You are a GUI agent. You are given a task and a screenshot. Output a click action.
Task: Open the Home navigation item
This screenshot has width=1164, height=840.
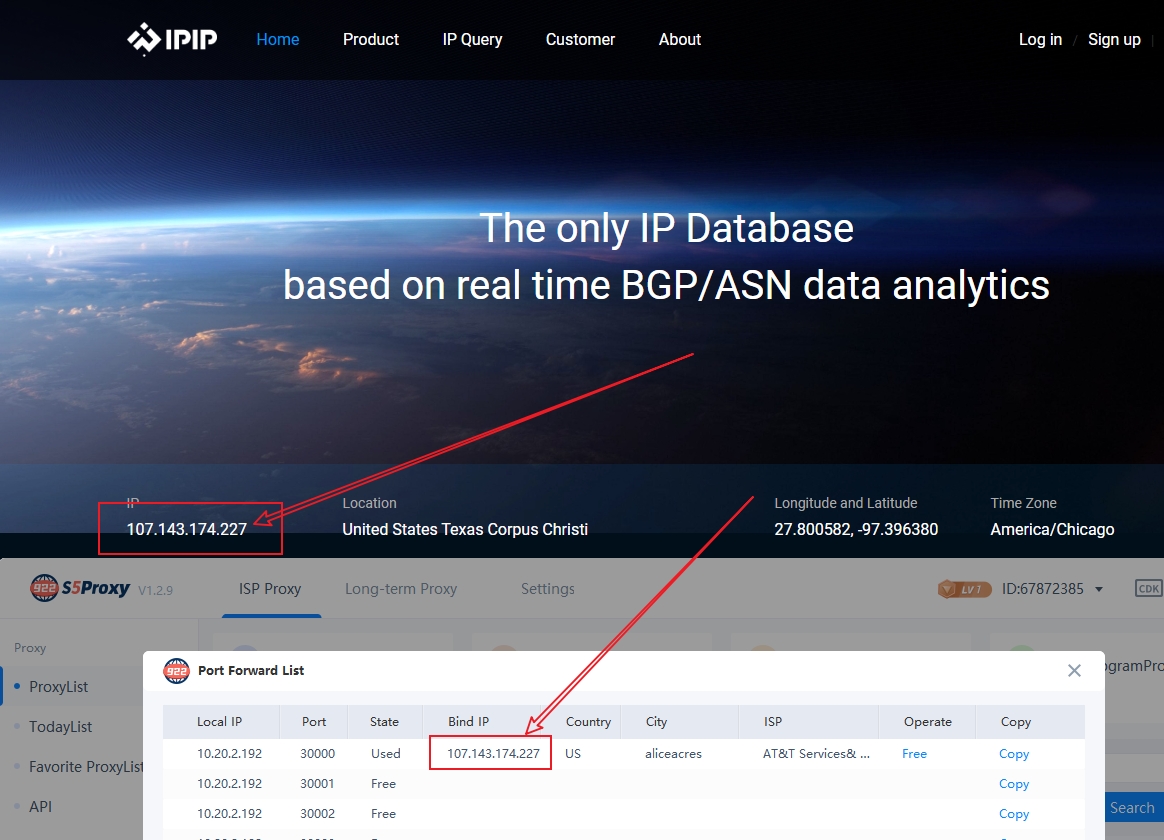(x=278, y=40)
